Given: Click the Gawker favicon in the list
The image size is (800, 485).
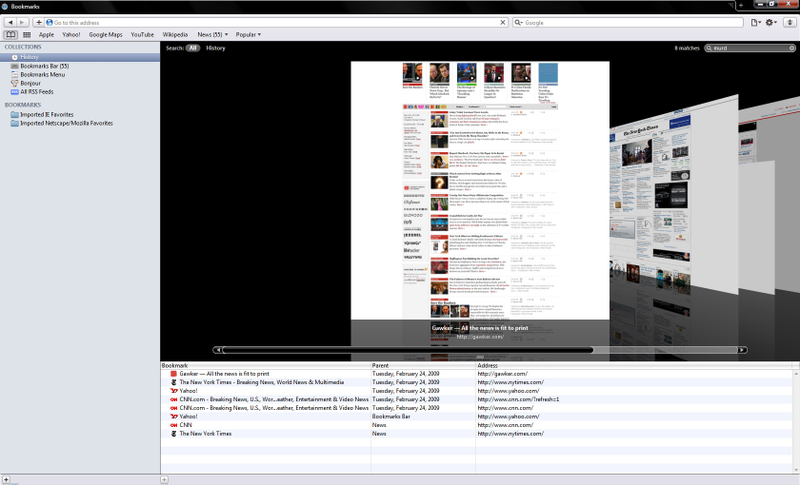Looking at the screenshot, I should 173,374.
